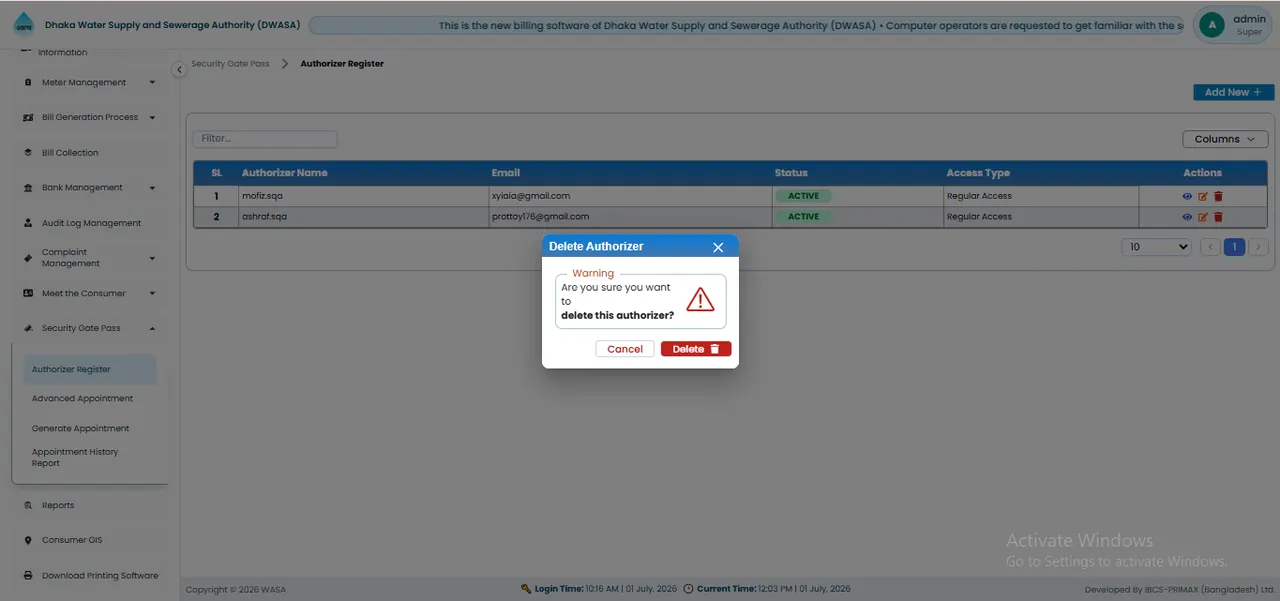Screen dimensions: 1280x601
Task: Click the login time key icon
Action: 526,589
